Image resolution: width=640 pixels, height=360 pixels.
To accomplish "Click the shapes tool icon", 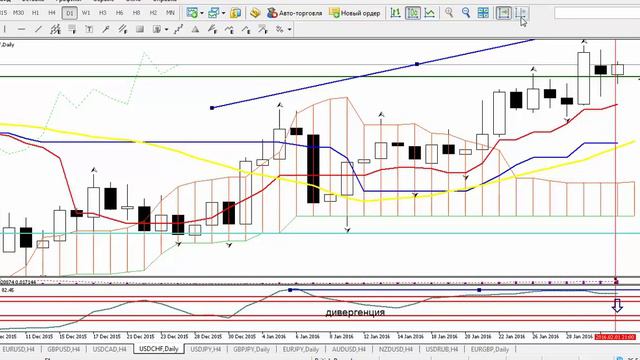I will [x=157, y=29].
